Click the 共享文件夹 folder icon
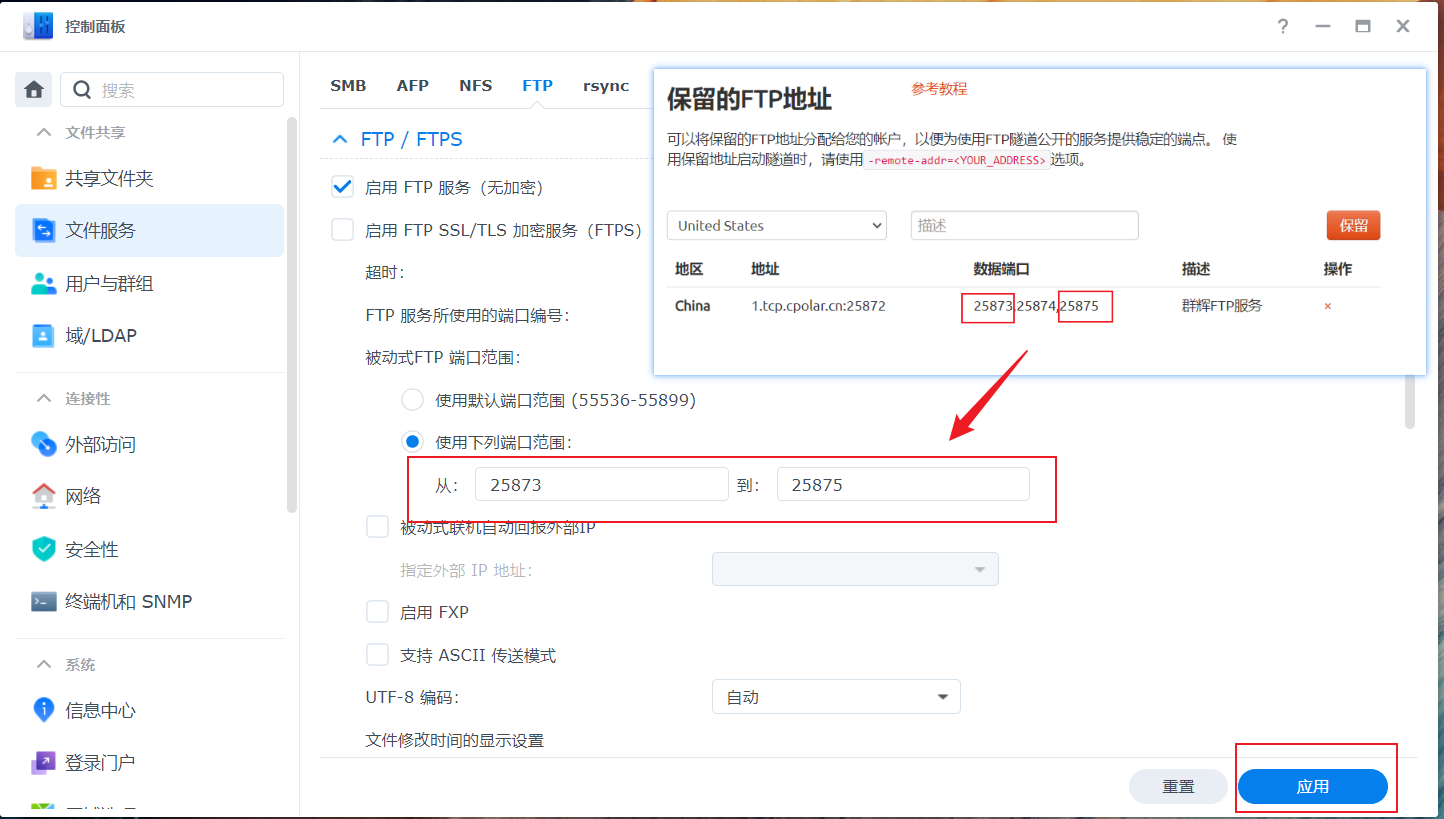Viewport: 1444px width, 819px height. pos(44,178)
